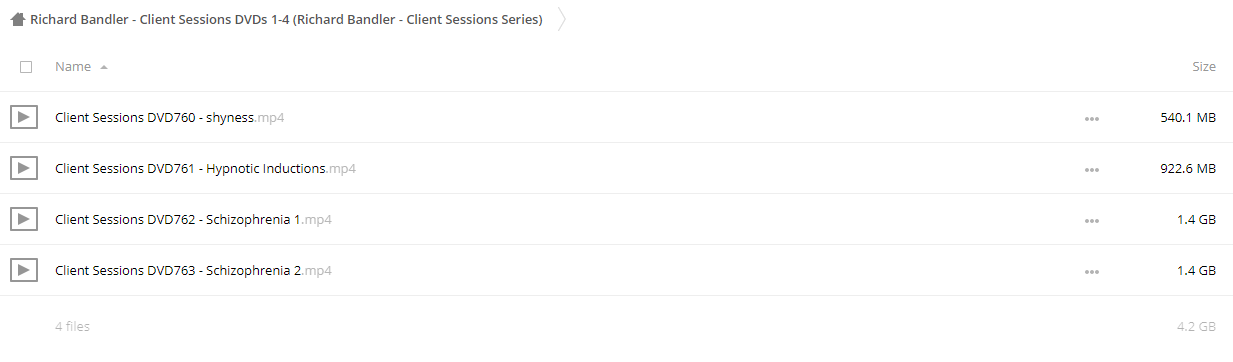This screenshot has height=362, width=1233.
Task: Tick the select-all checkbox in the header
Action: (x=26, y=67)
